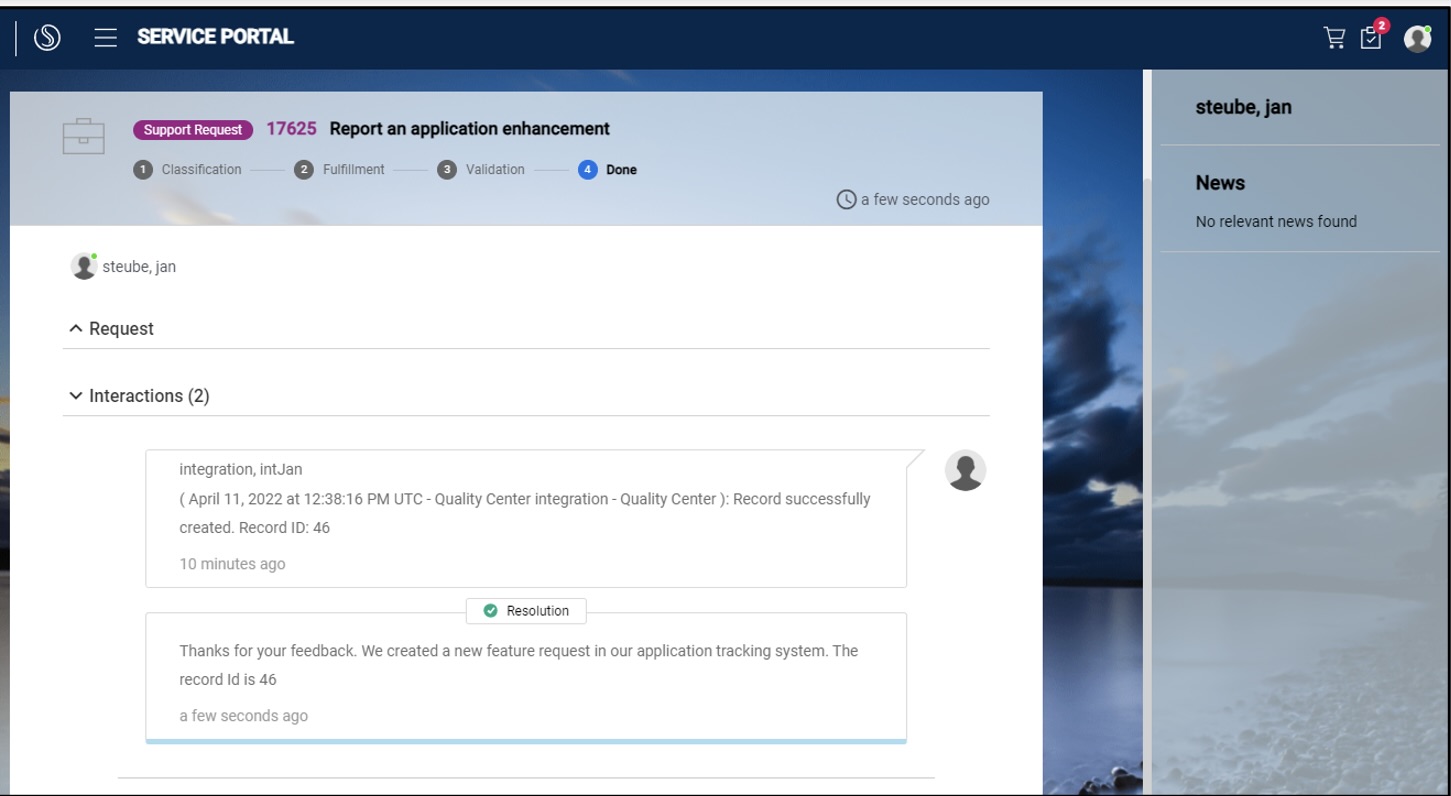1451x796 pixels.
Task: Open the avatar beside the intJan interaction message
Action: (964, 470)
